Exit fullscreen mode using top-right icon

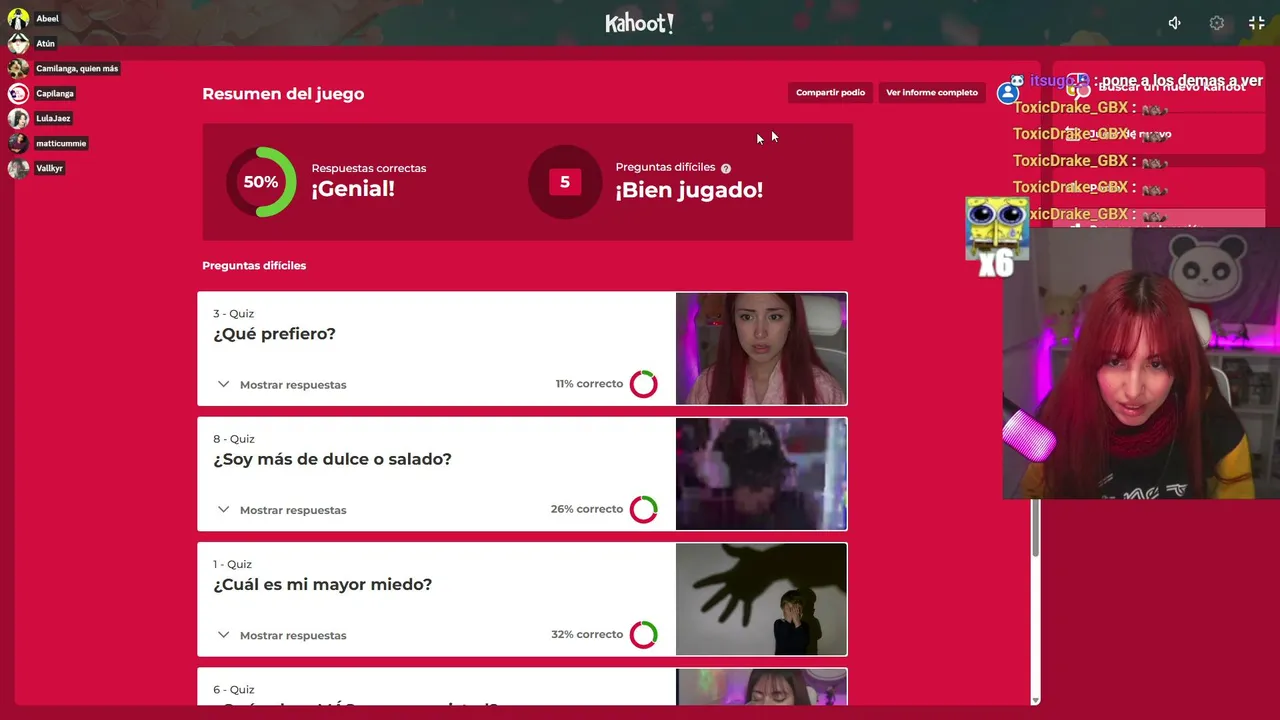point(1257,23)
